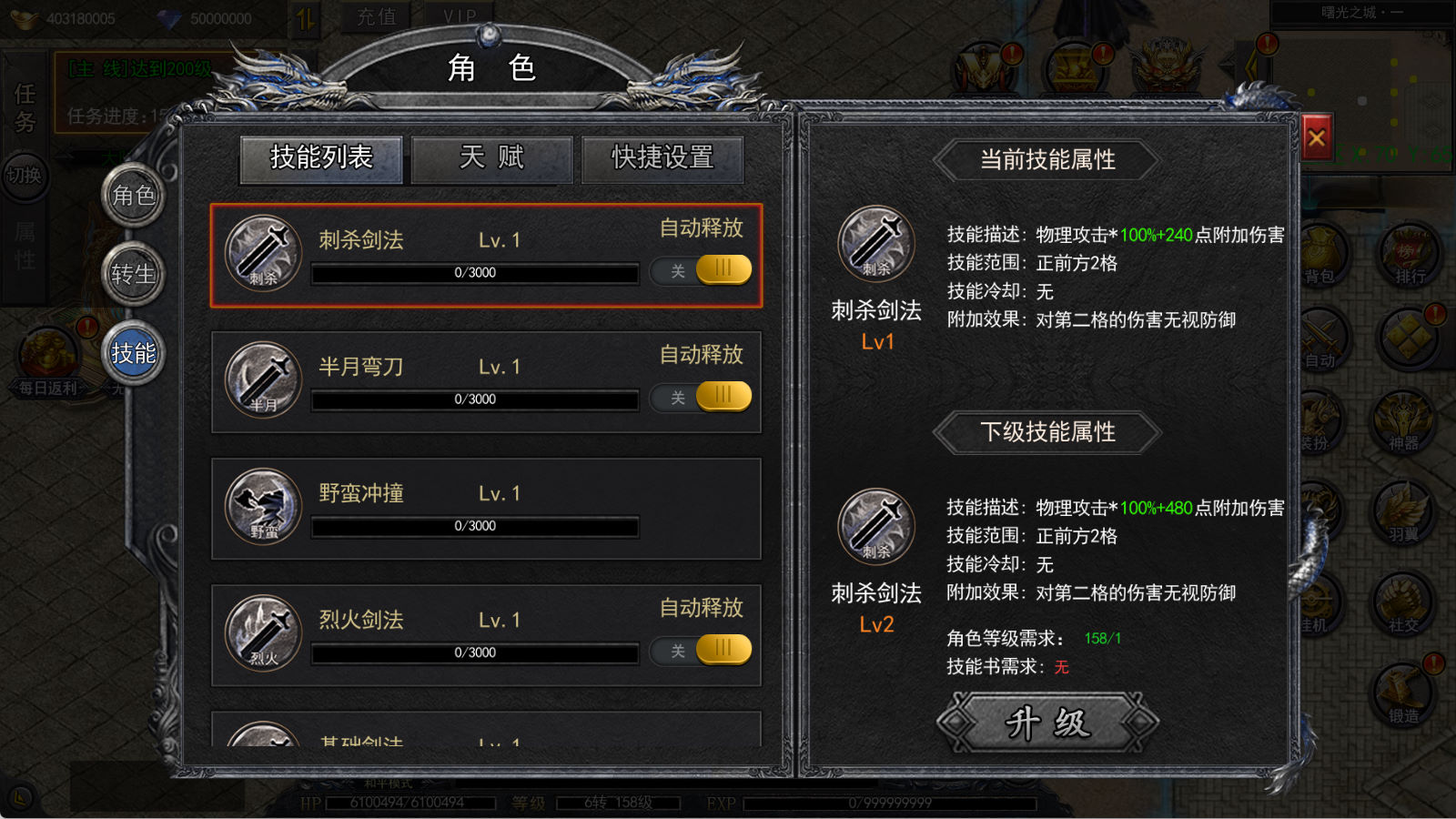The image size is (1456, 819).
Task: Click the 升级 upgrade button
Action: [1047, 723]
